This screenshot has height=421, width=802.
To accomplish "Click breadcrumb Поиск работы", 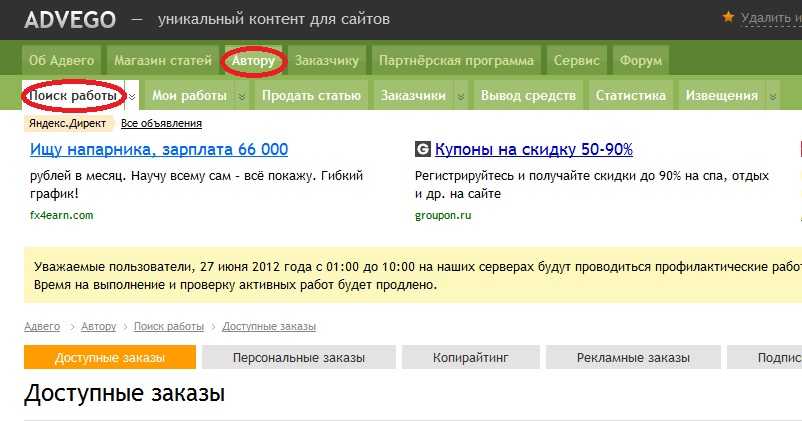I will coord(169,326).
